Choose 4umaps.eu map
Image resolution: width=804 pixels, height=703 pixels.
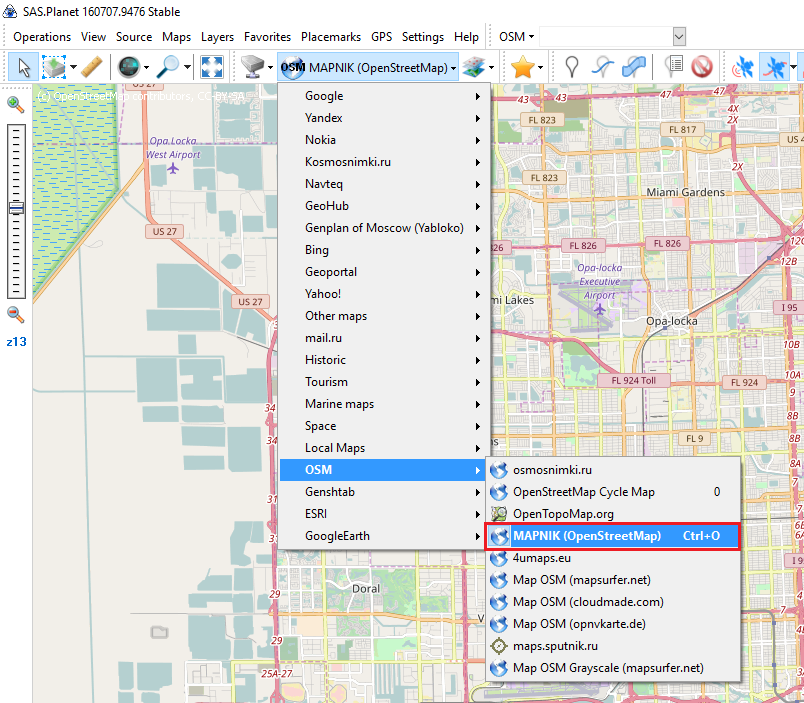click(x=613, y=558)
